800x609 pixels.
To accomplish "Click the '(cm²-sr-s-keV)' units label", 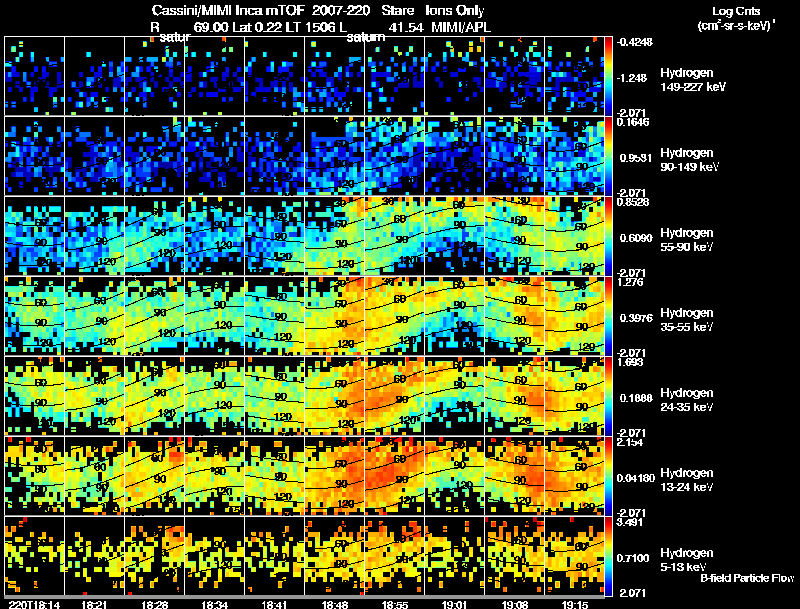I will click(736, 26).
